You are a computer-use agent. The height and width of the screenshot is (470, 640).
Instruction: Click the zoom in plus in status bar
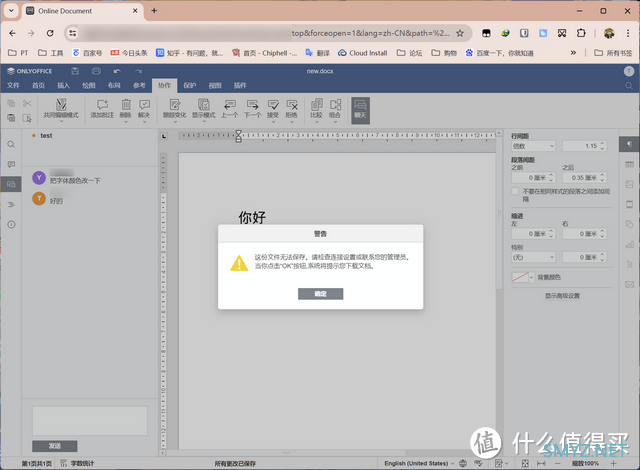[x=613, y=463]
